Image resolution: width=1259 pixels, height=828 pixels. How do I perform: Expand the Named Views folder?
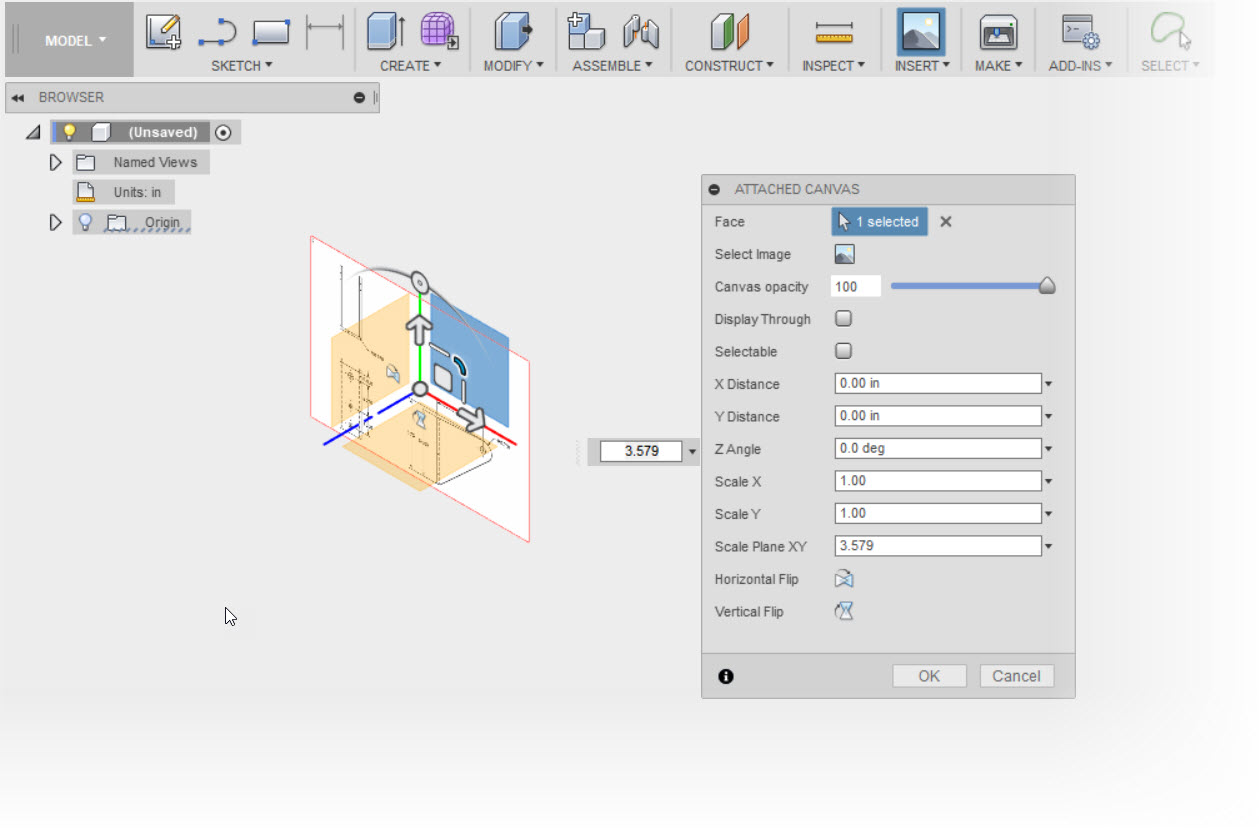(x=56, y=161)
